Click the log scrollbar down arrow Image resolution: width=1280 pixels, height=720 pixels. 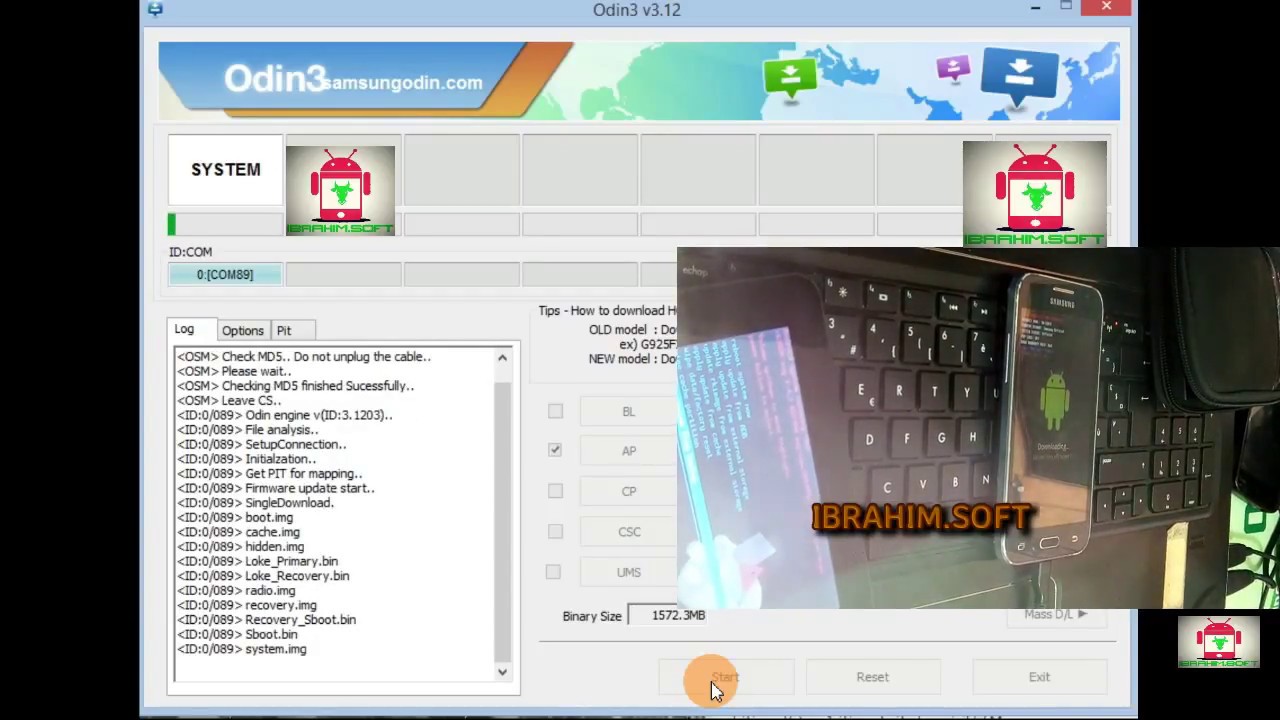pos(502,672)
